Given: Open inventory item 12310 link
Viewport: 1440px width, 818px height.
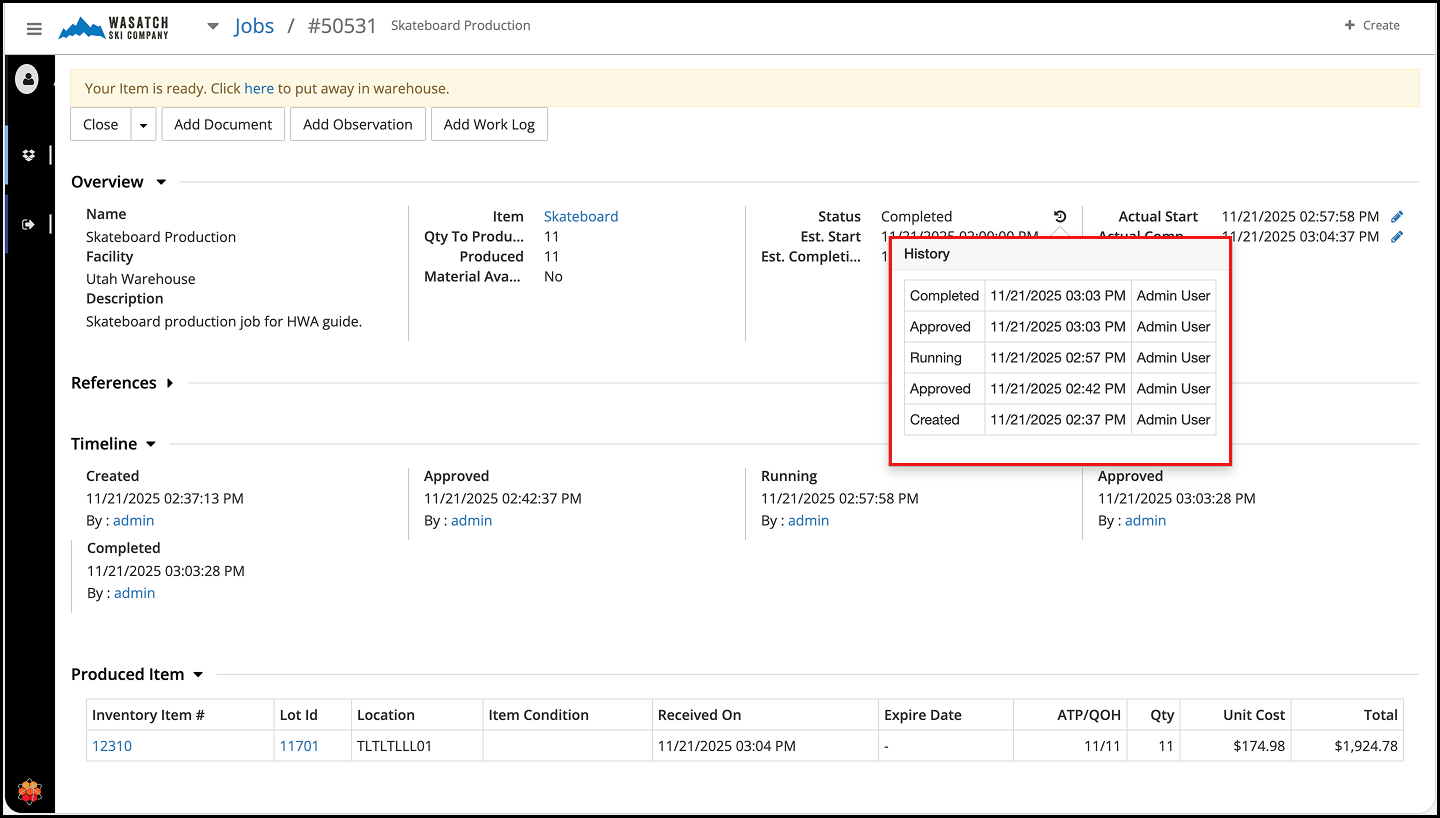Looking at the screenshot, I should 112,745.
